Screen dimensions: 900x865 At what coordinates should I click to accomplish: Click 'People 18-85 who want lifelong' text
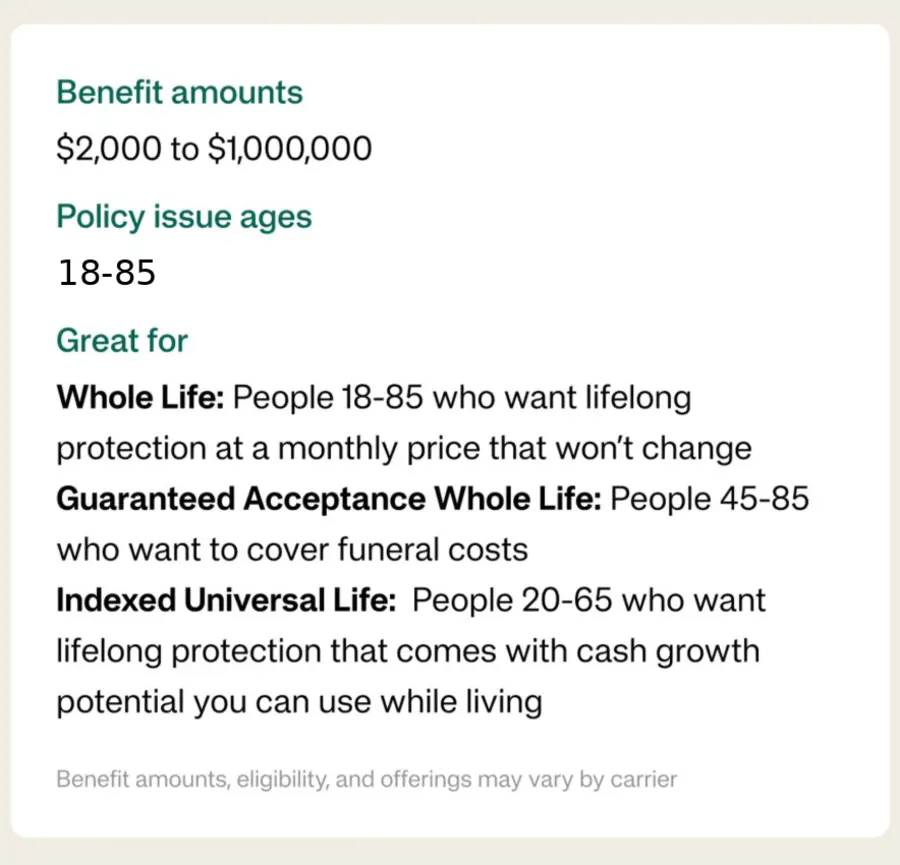tap(462, 398)
